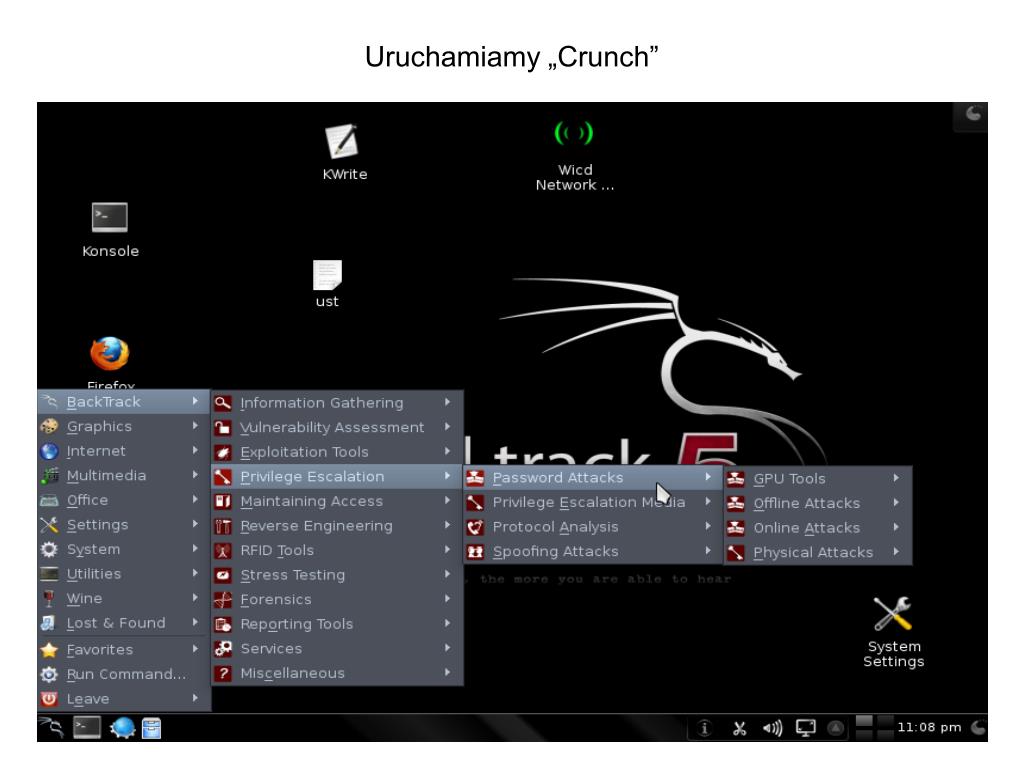Open the Utilities menu category
1024x768 pixels.
click(123, 574)
